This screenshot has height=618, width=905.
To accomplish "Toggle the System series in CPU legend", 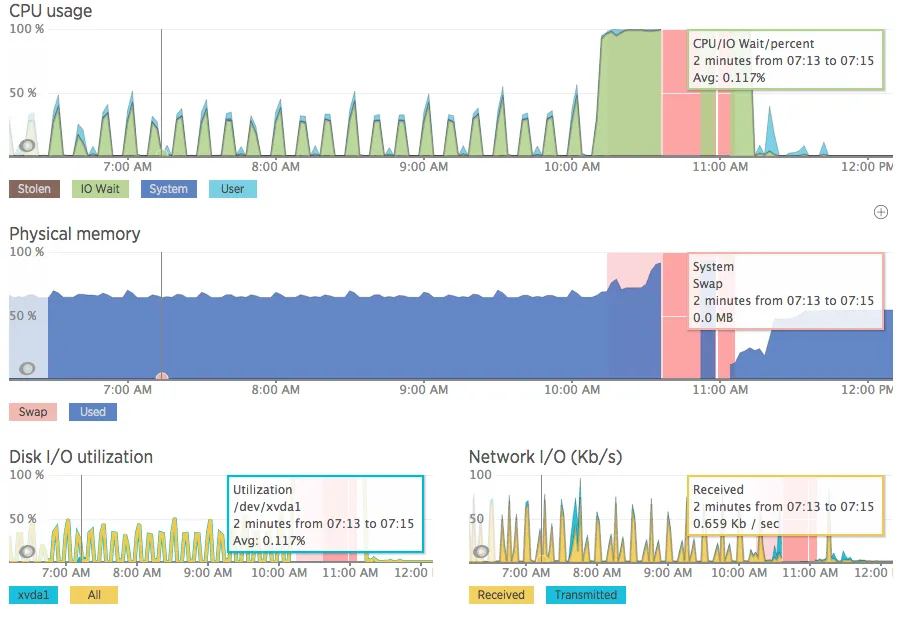I will [169, 189].
